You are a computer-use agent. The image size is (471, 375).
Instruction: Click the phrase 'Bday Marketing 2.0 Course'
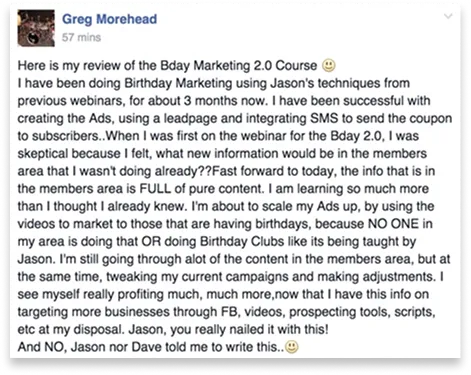pyautogui.click(x=238, y=65)
